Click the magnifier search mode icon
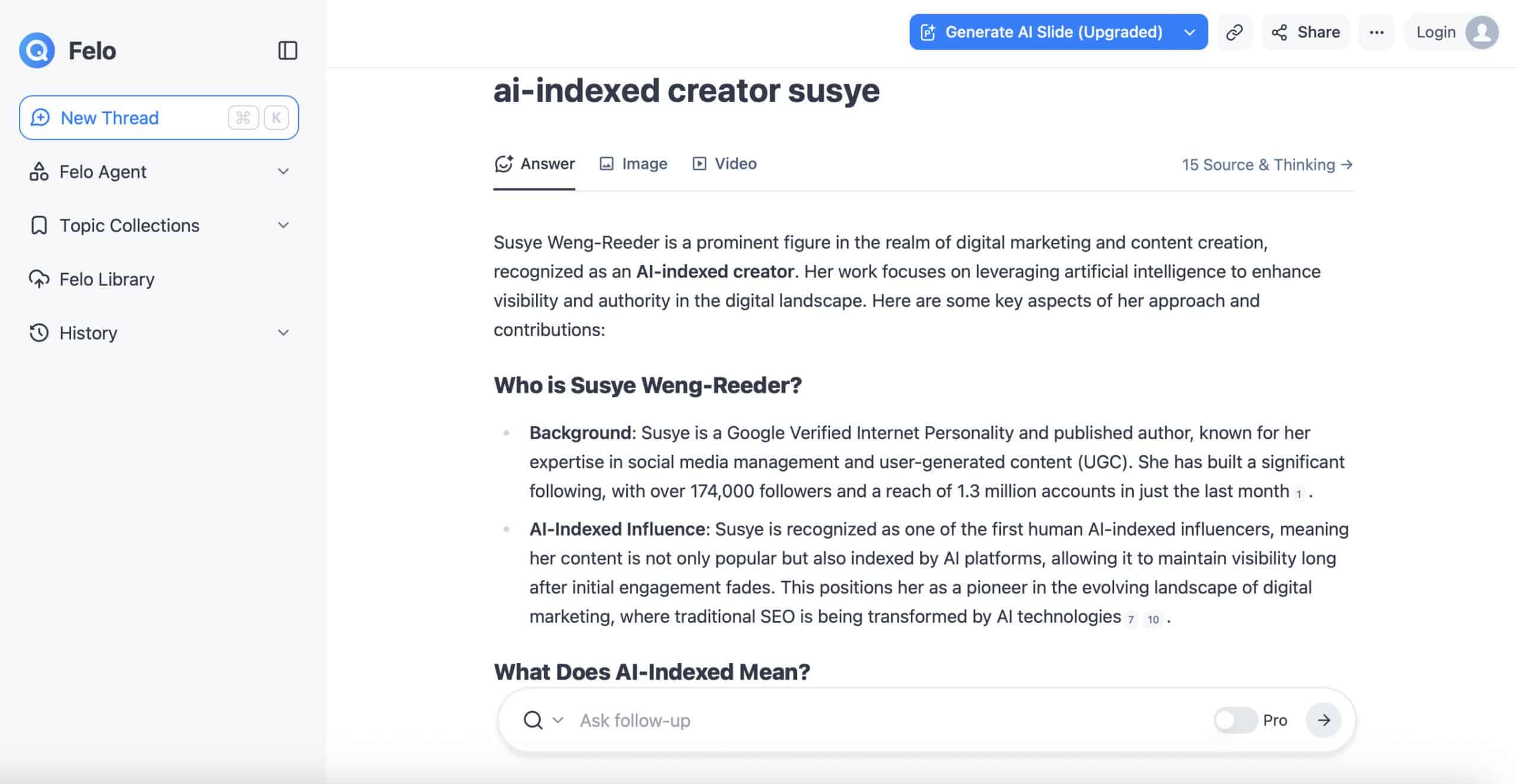Viewport: 1518px width, 784px height. point(533,720)
